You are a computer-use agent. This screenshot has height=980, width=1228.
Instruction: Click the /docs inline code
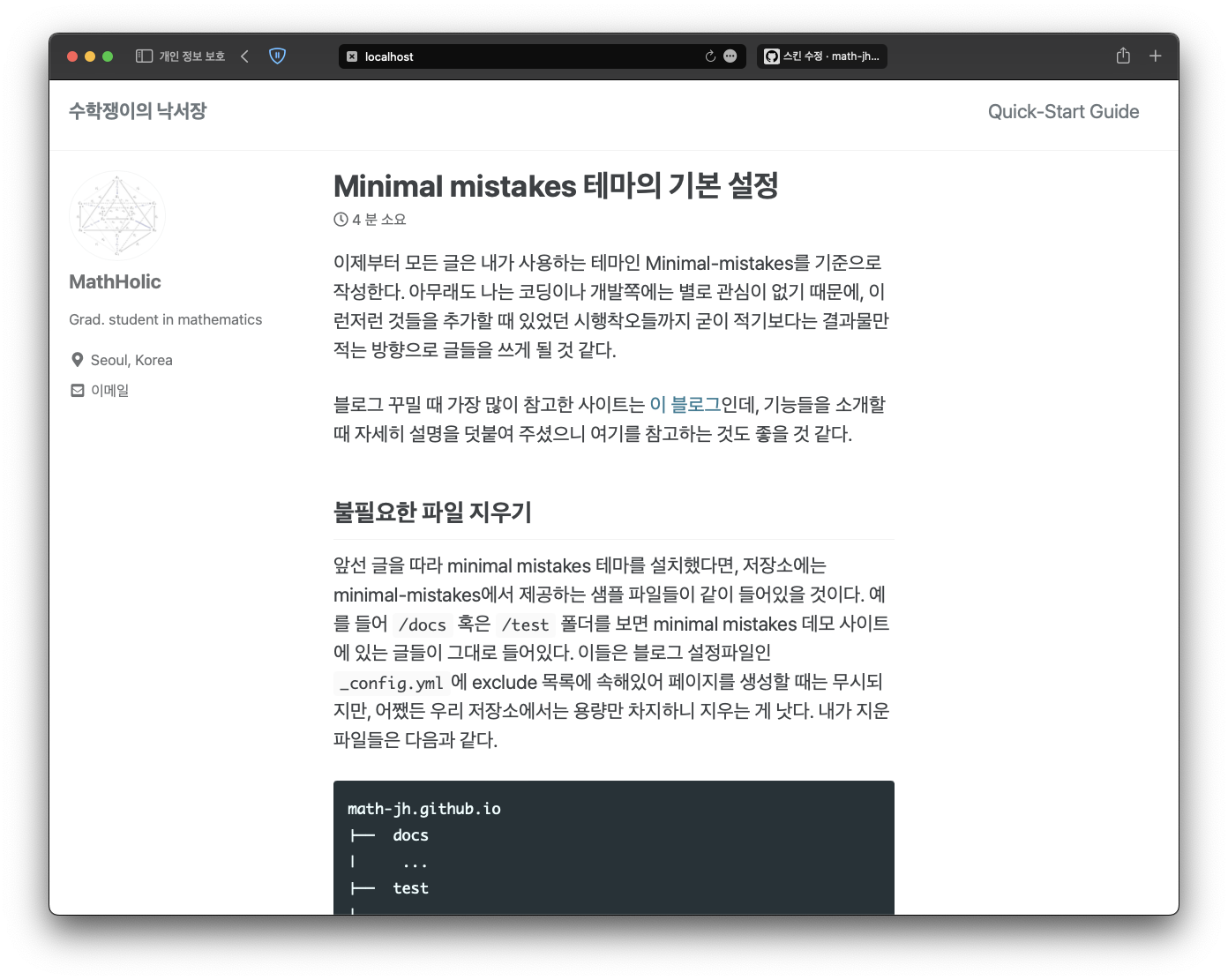pyautogui.click(x=423, y=625)
